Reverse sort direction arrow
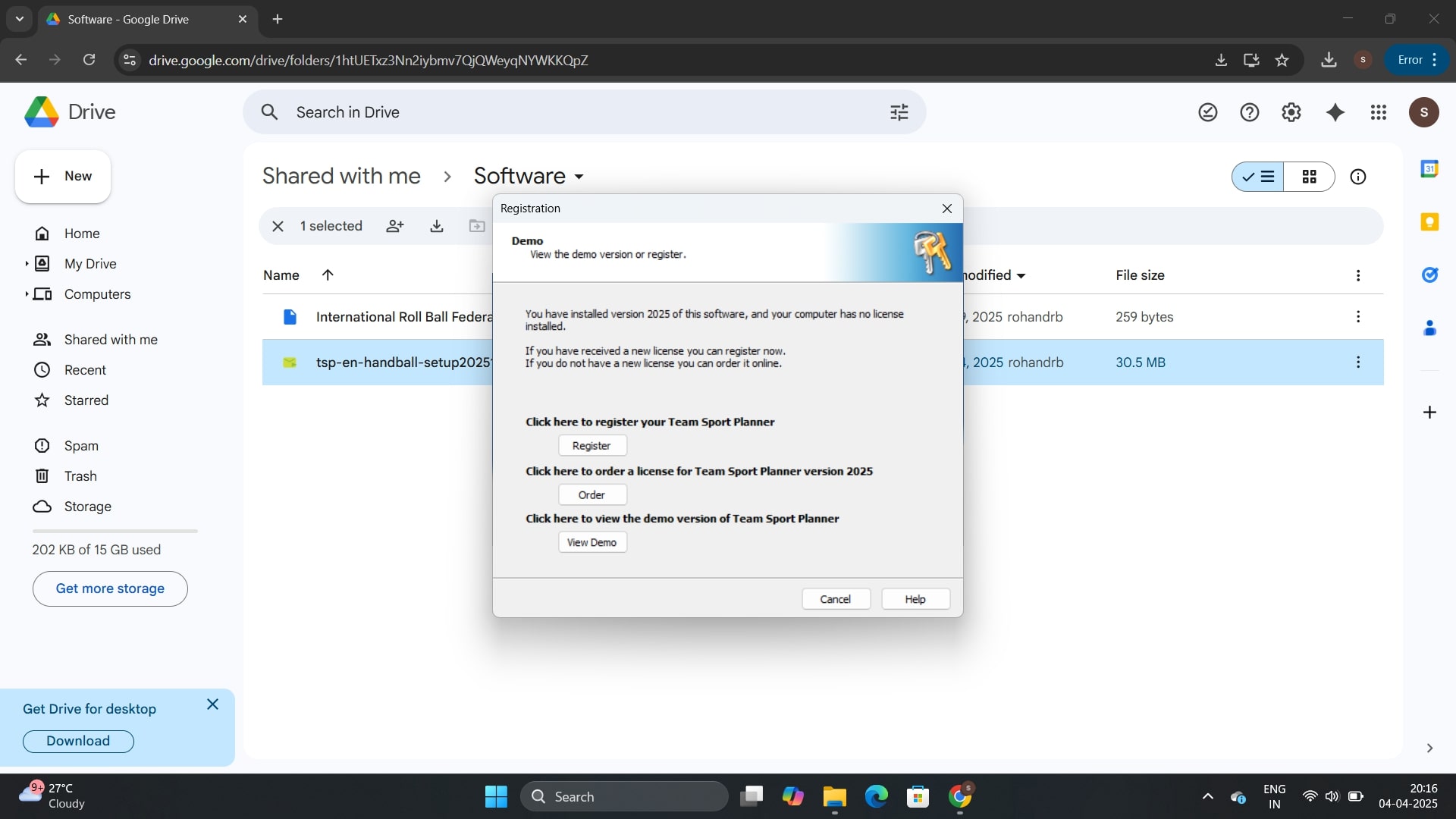This screenshot has height=819, width=1456. (x=328, y=275)
